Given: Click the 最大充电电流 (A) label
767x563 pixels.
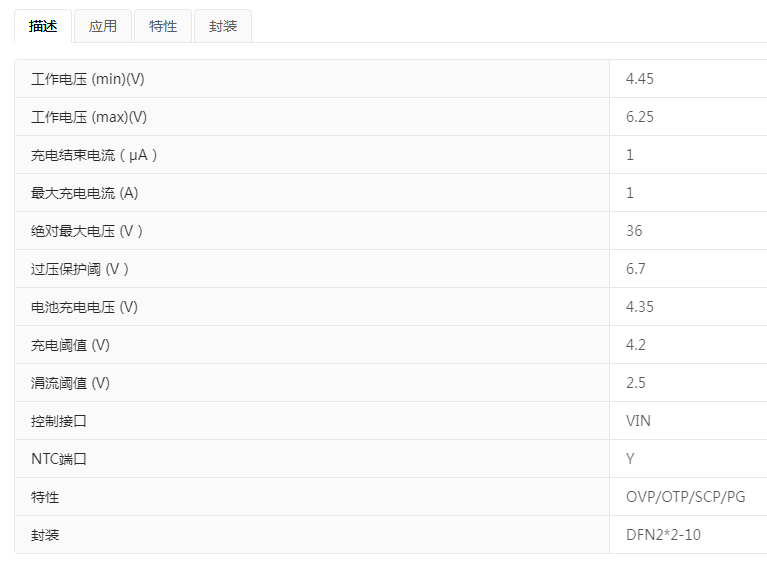Looking at the screenshot, I should coord(85,193).
